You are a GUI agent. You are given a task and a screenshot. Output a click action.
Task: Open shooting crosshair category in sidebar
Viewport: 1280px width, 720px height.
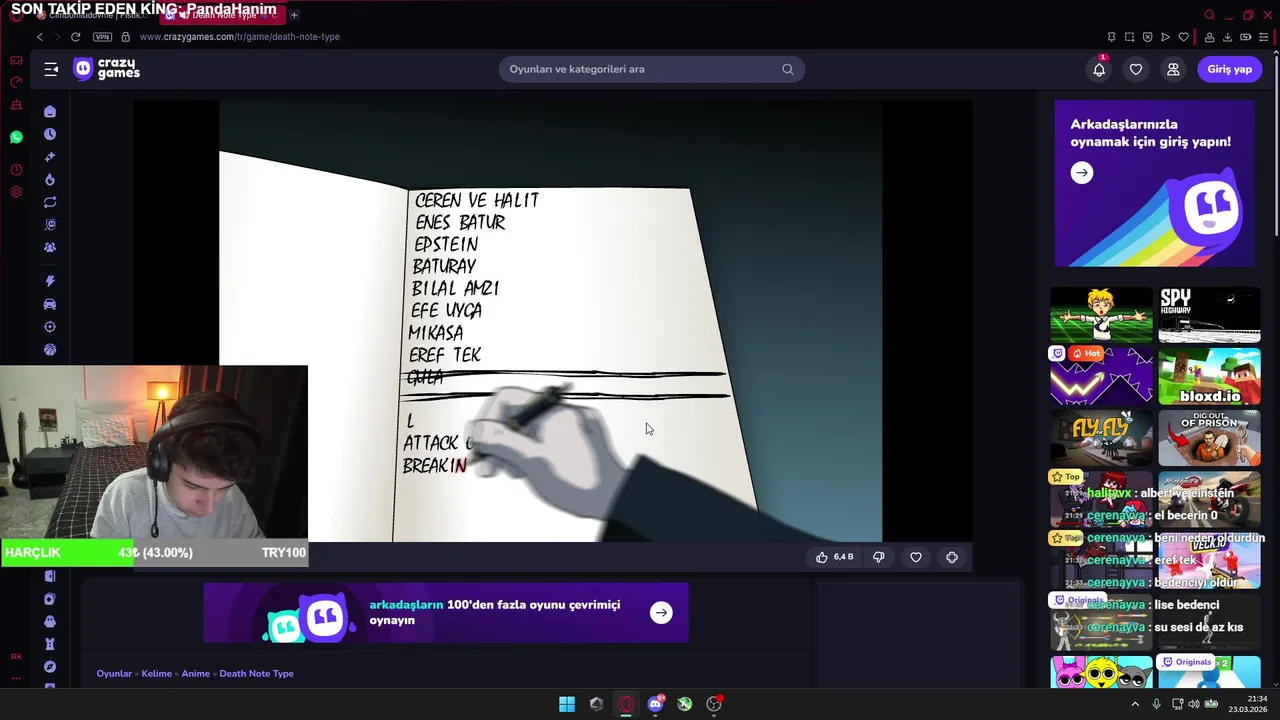(x=50, y=327)
